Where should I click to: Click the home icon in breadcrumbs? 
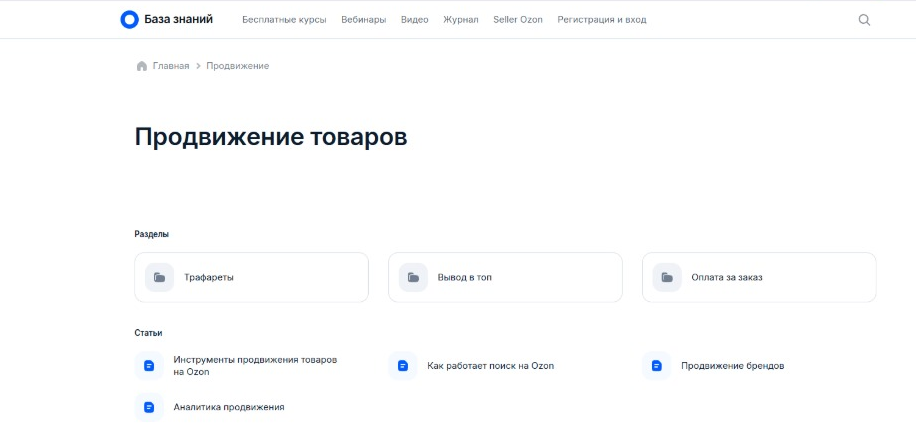pos(141,66)
